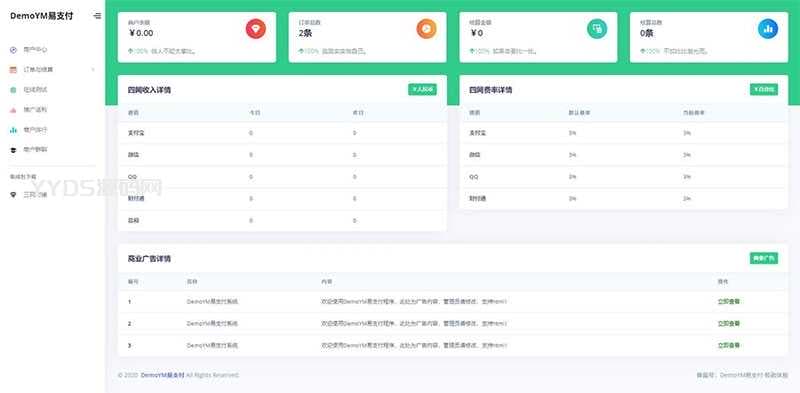Viewport: 800px width, 393px height.
Task: Click the 四网费率详情 card title
Action: coord(490,90)
